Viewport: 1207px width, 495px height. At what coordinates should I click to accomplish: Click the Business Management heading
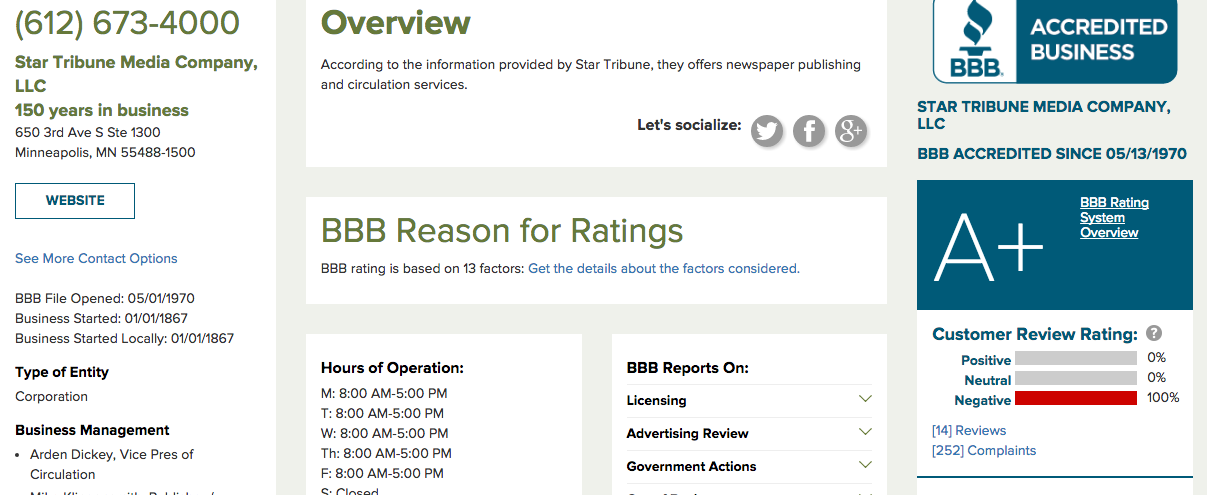click(x=92, y=430)
